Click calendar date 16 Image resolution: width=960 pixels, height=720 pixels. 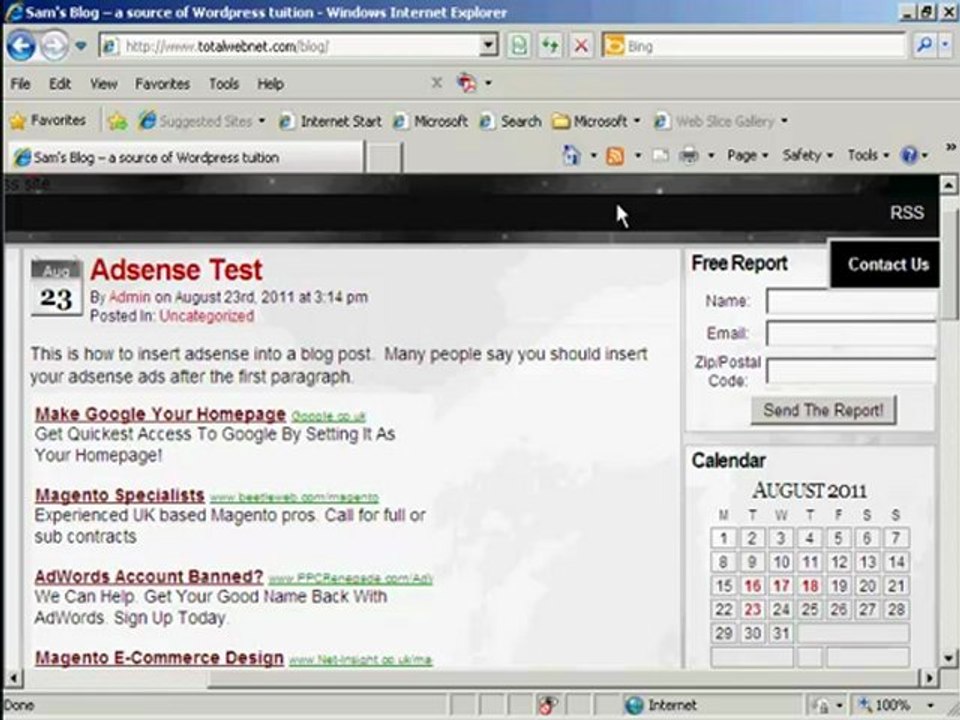(x=752, y=586)
